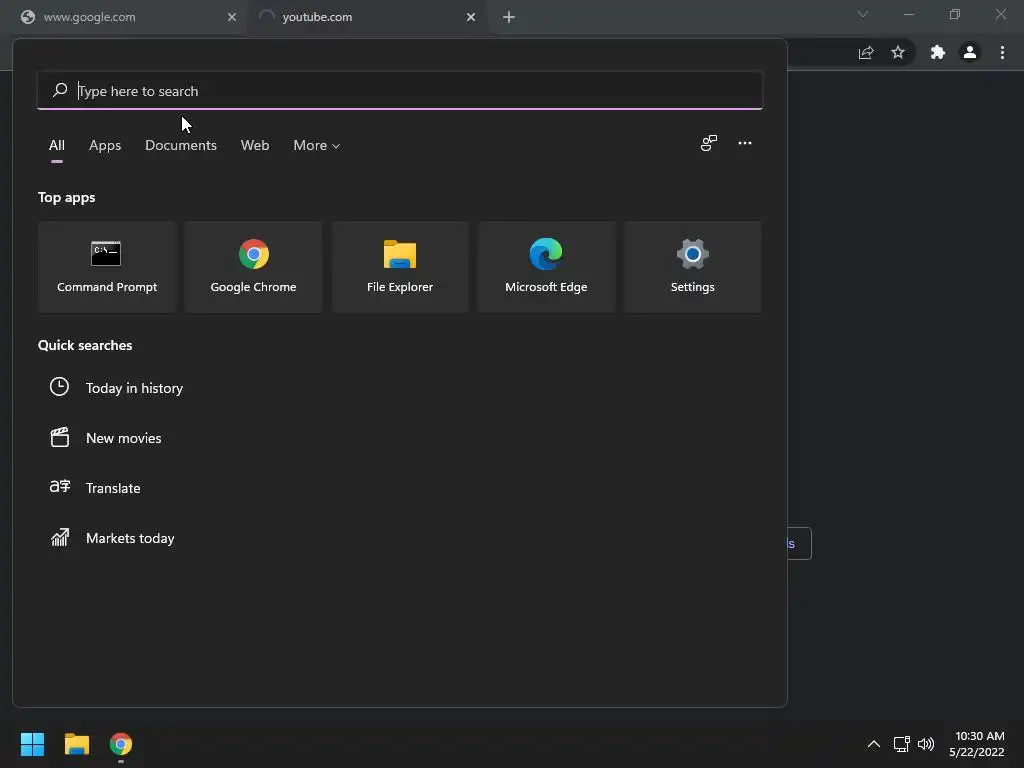Show hidden system tray icons
Viewport: 1024px width, 768px height.
[873, 744]
